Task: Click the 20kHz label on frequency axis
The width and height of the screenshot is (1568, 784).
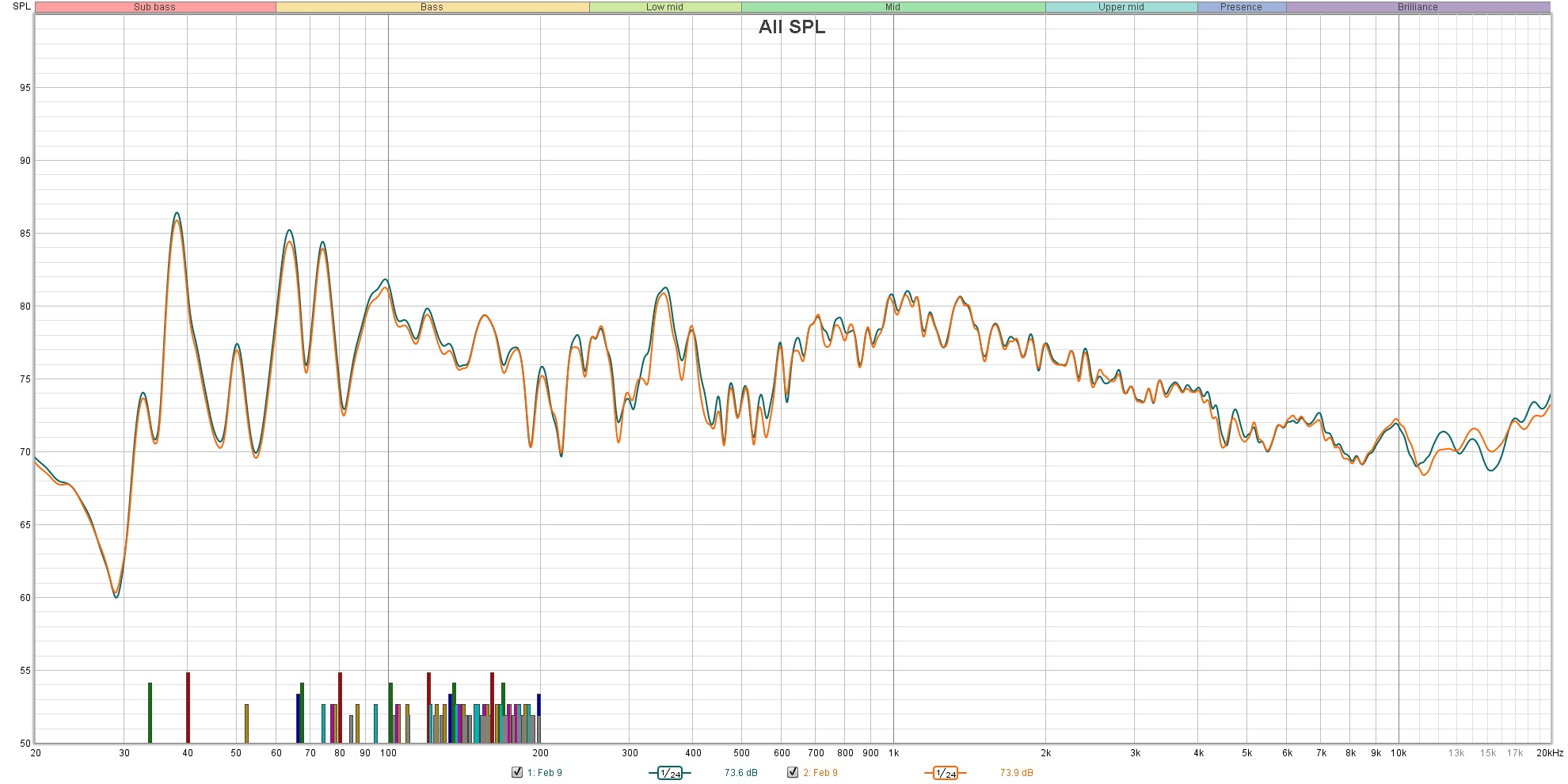Action: (x=1549, y=753)
